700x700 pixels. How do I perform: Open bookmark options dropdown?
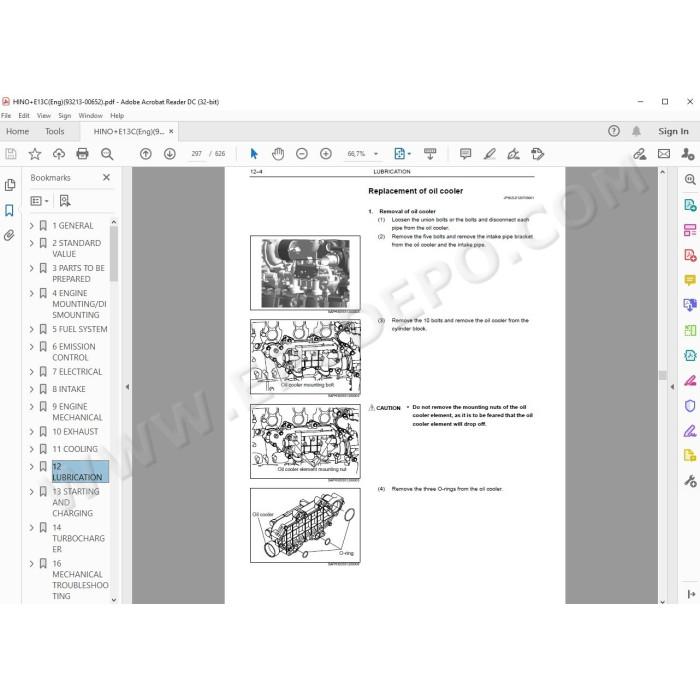pyautogui.click(x=39, y=201)
